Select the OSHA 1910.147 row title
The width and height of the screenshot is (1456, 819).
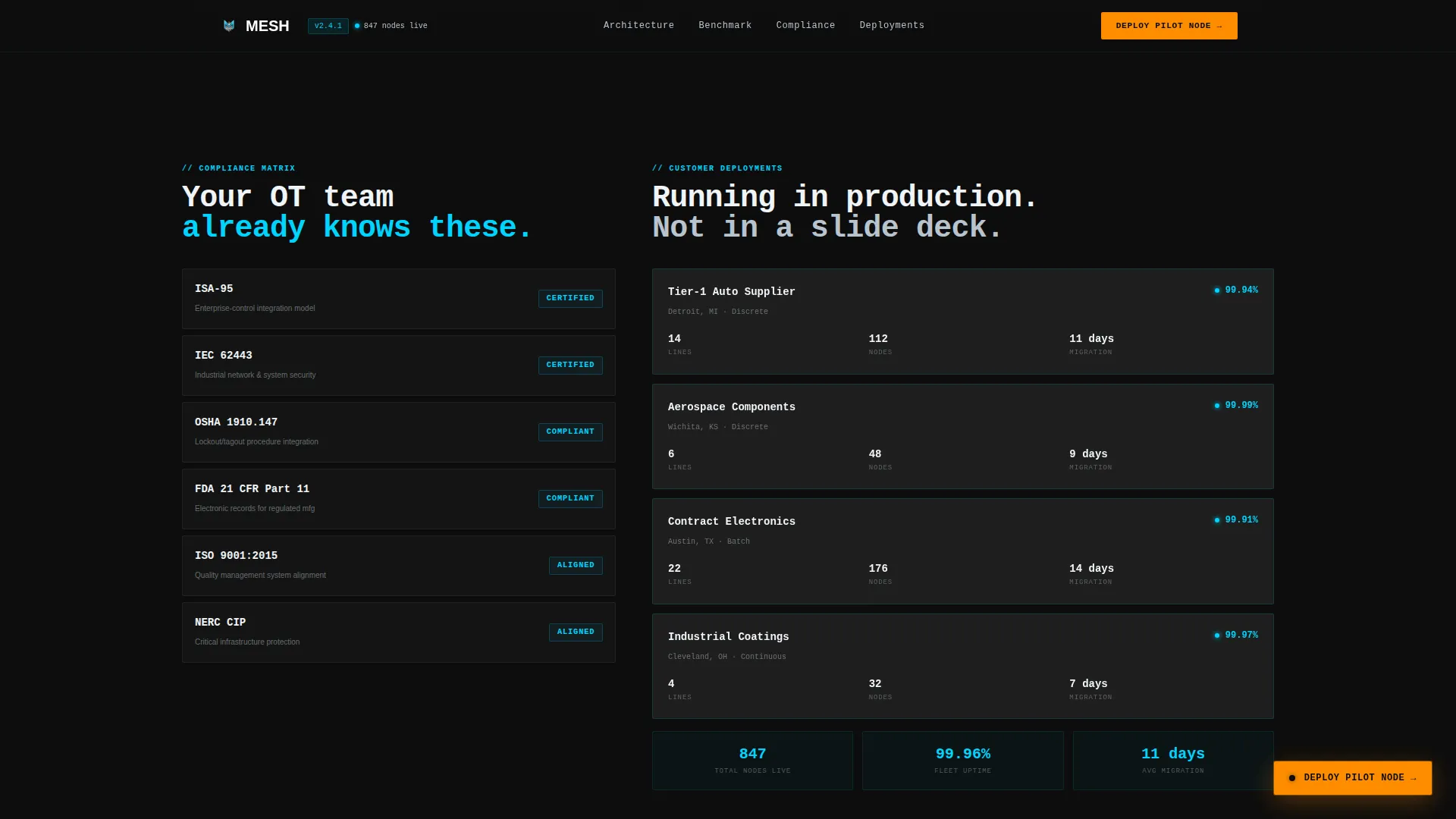tap(236, 422)
